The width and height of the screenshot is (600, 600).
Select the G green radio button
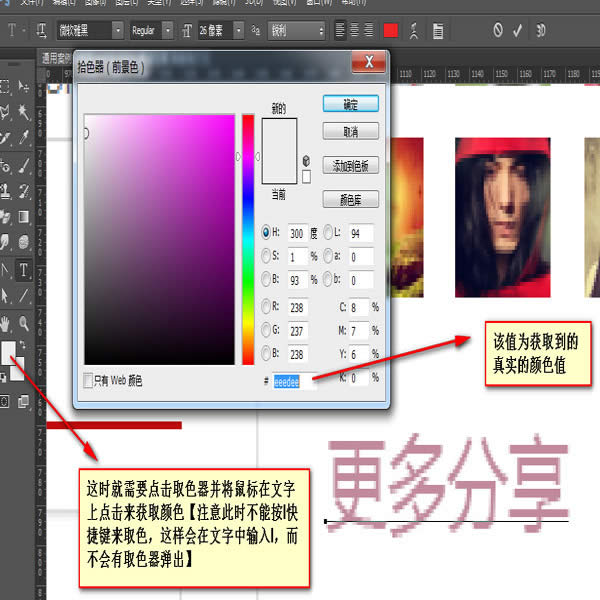pos(266,330)
